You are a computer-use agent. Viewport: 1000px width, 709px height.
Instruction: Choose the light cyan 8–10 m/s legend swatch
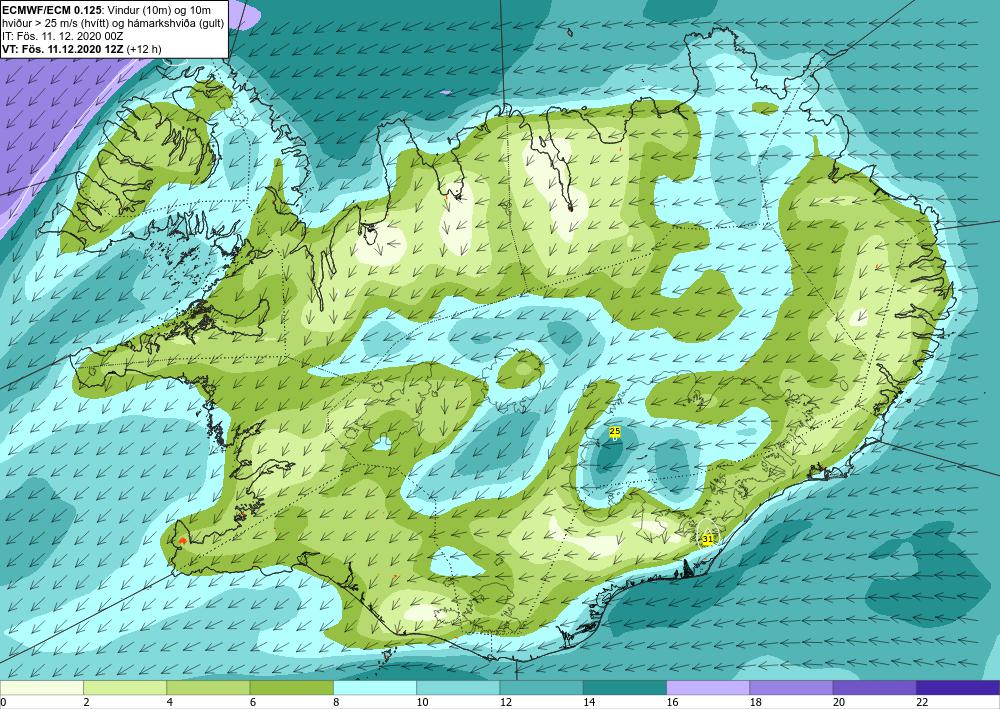[375, 687]
